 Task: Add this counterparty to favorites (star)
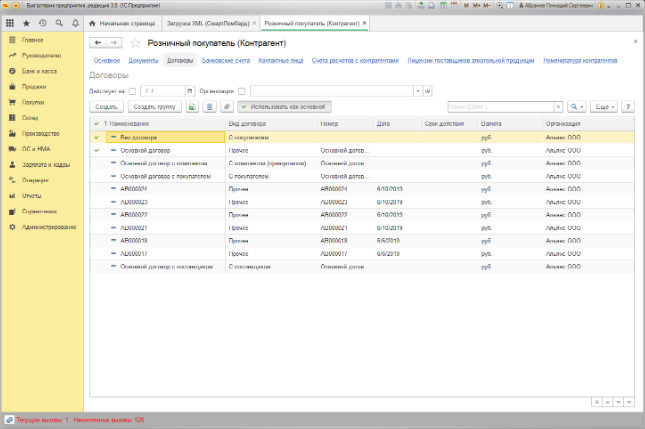pos(135,43)
